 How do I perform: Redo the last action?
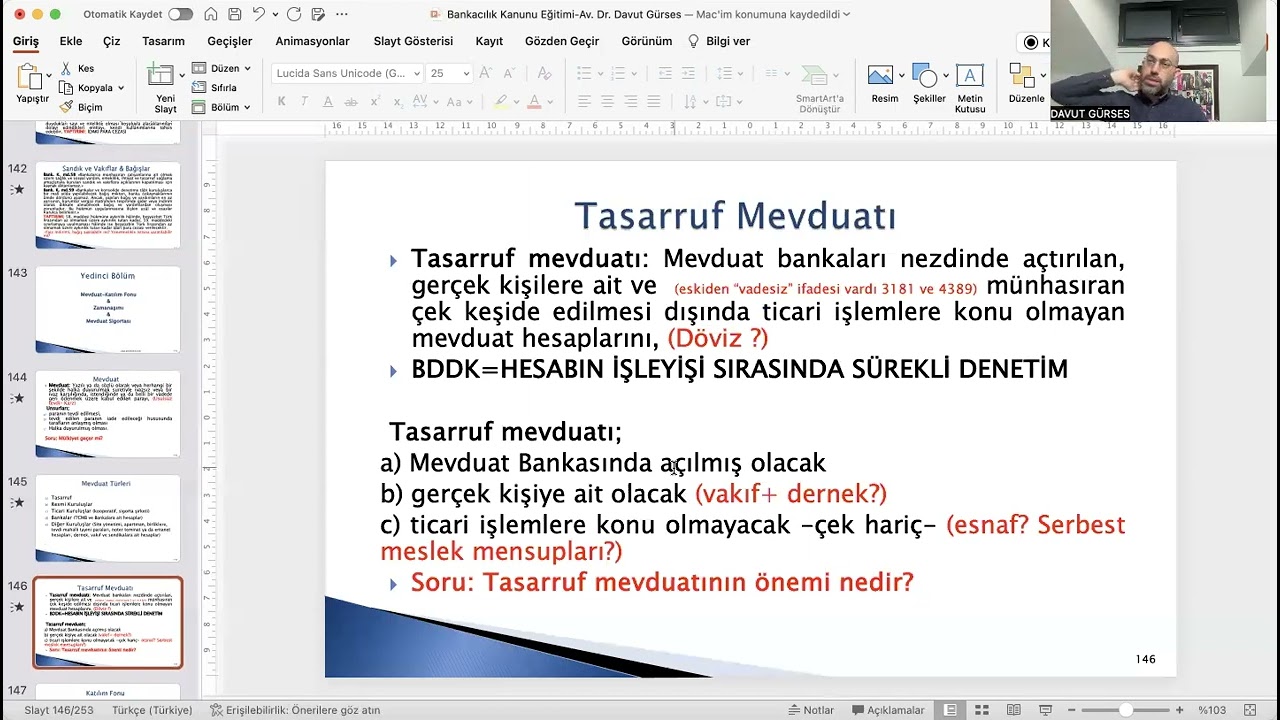pyautogui.click(x=294, y=14)
